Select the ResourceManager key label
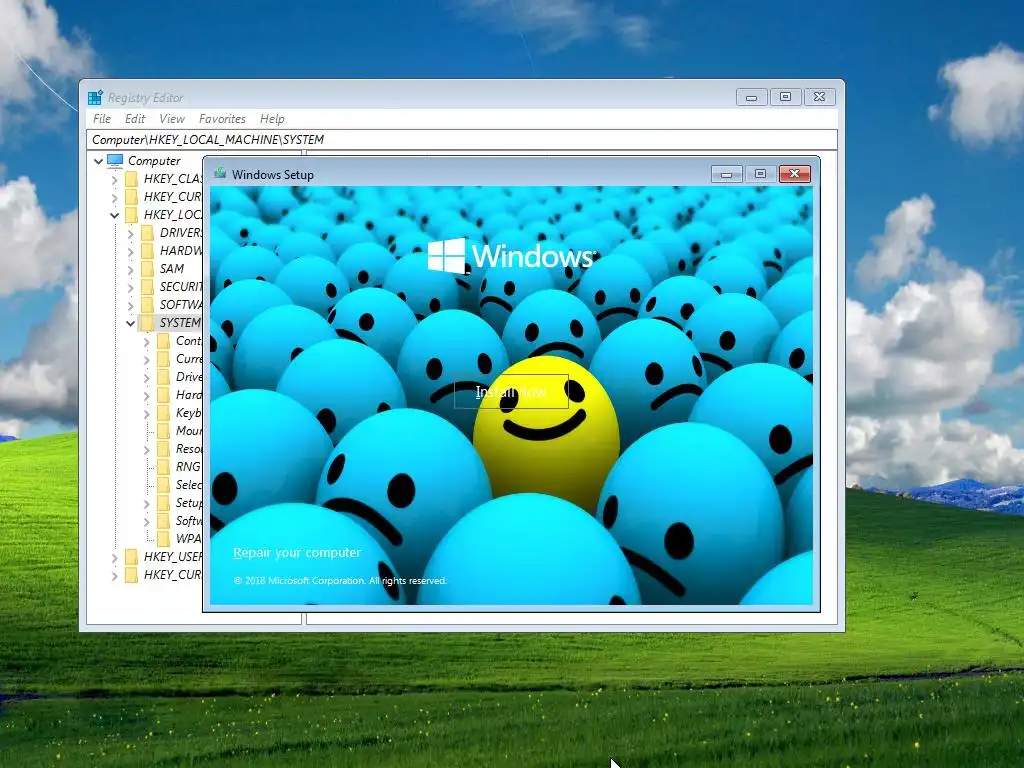Image resolution: width=1024 pixels, height=768 pixels. point(189,449)
